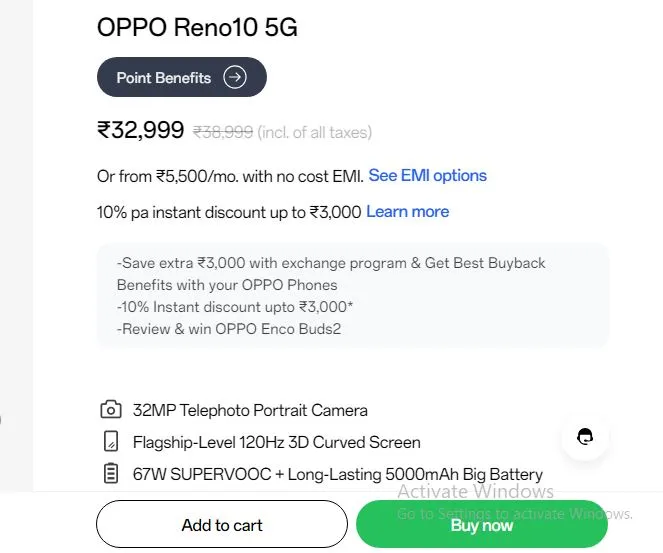This screenshot has width=663, height=553.
Task: Open the customer support chat icon
Action: (585, 437)
